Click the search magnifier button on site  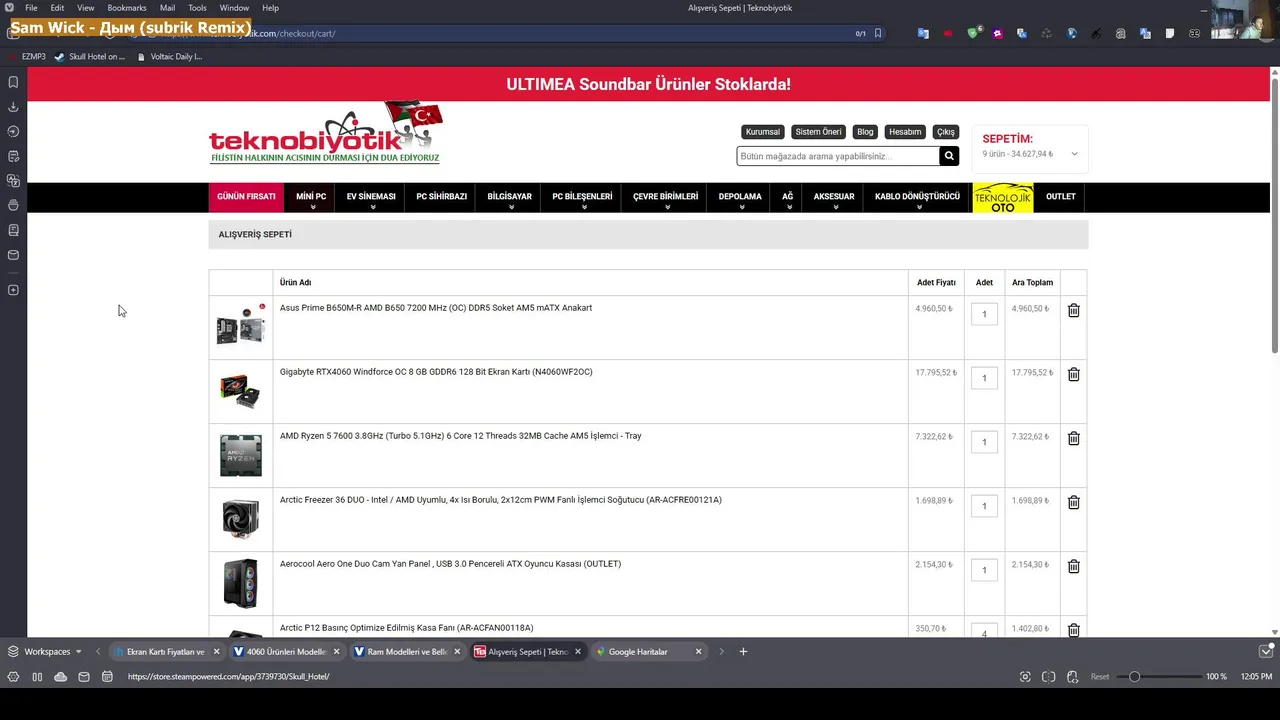tap(949, 156)
